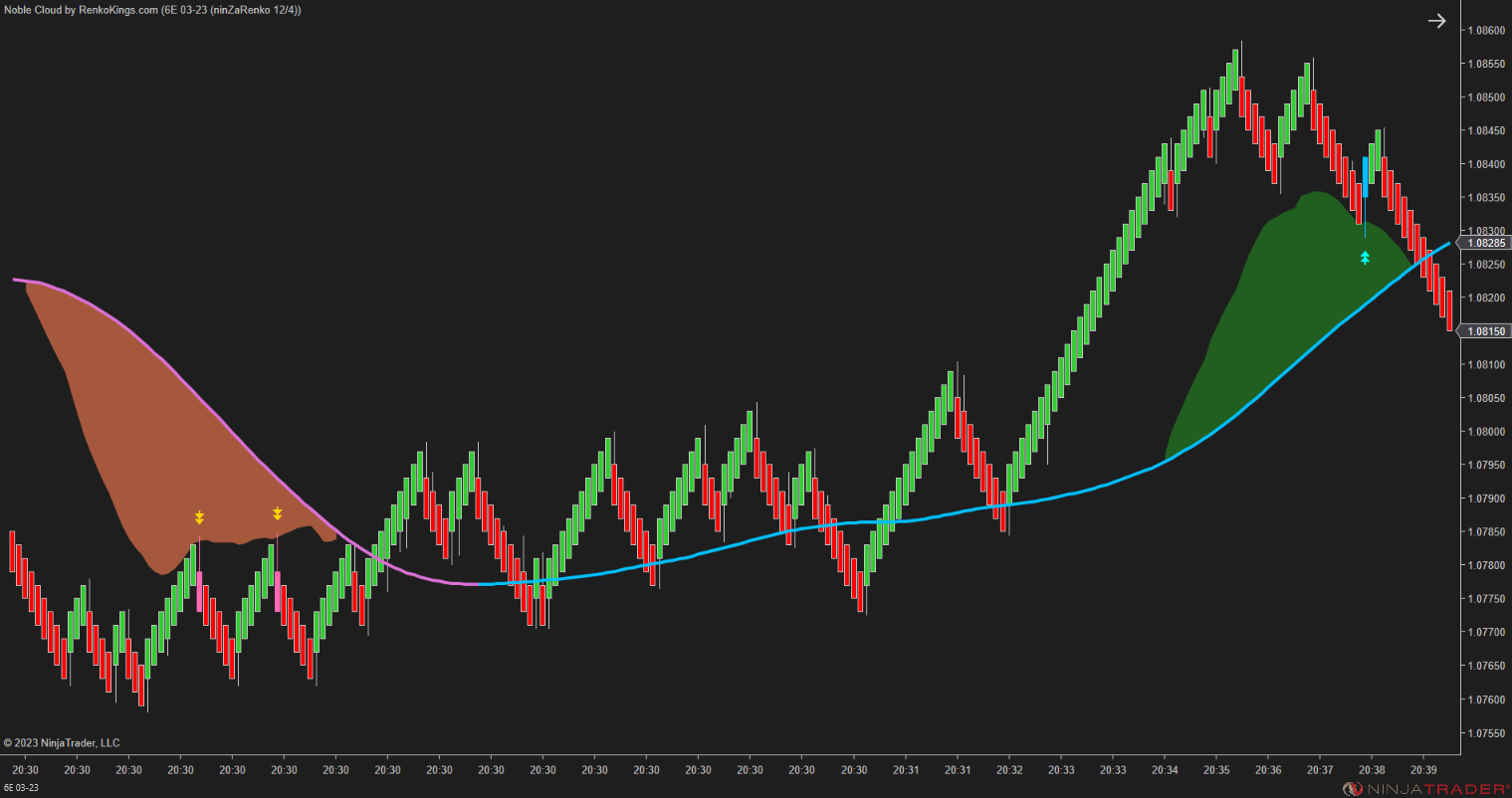Click the forward-arrow chart navigation icon
The height and width of the screenshot is (798, 1512).
pos(1436,20)
